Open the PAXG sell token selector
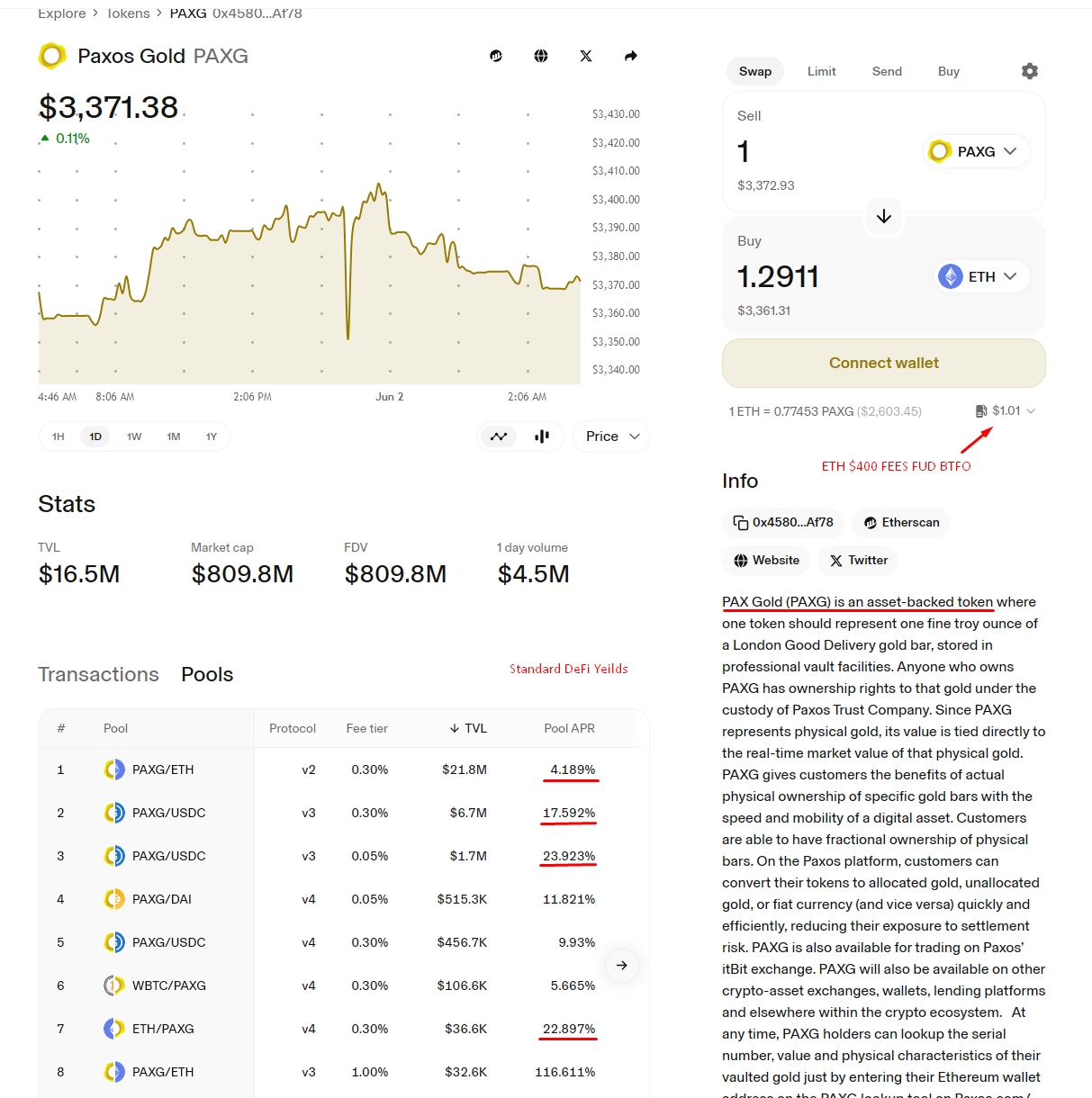This screenshot has height=1098, width=1092. [977, 151]
